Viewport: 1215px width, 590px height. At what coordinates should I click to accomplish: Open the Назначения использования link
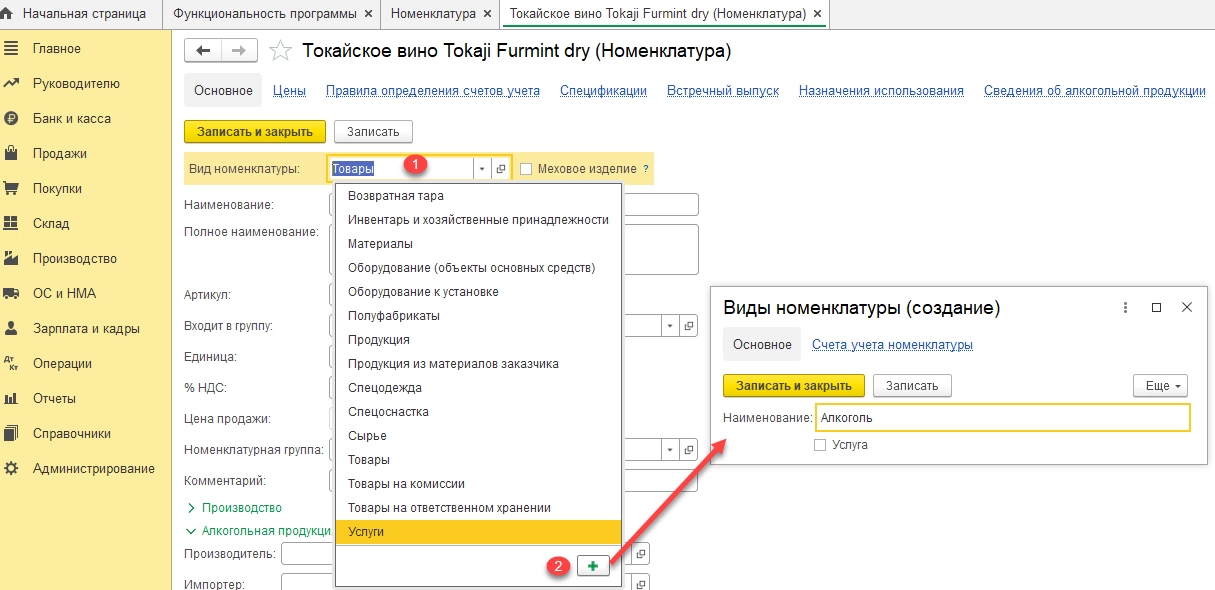click(881, 90)
